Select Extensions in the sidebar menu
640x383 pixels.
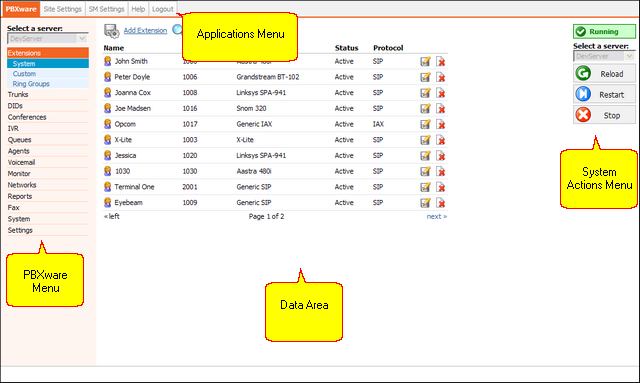[48, 53]
